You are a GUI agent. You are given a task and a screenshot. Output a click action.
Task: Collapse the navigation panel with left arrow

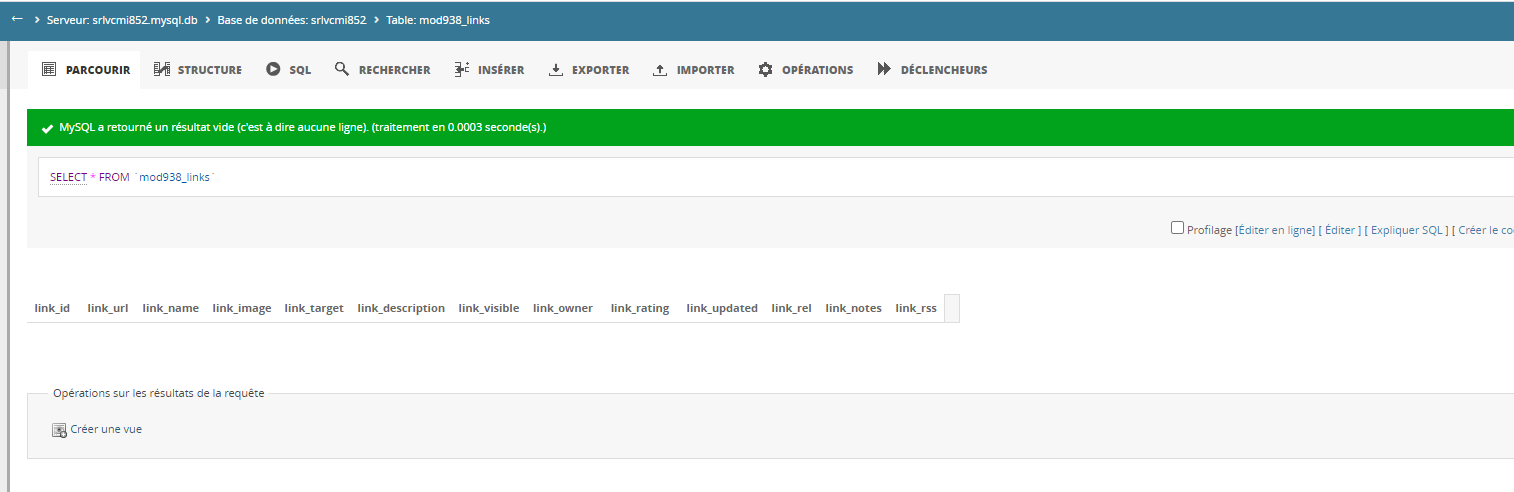[x=17, y=19]
